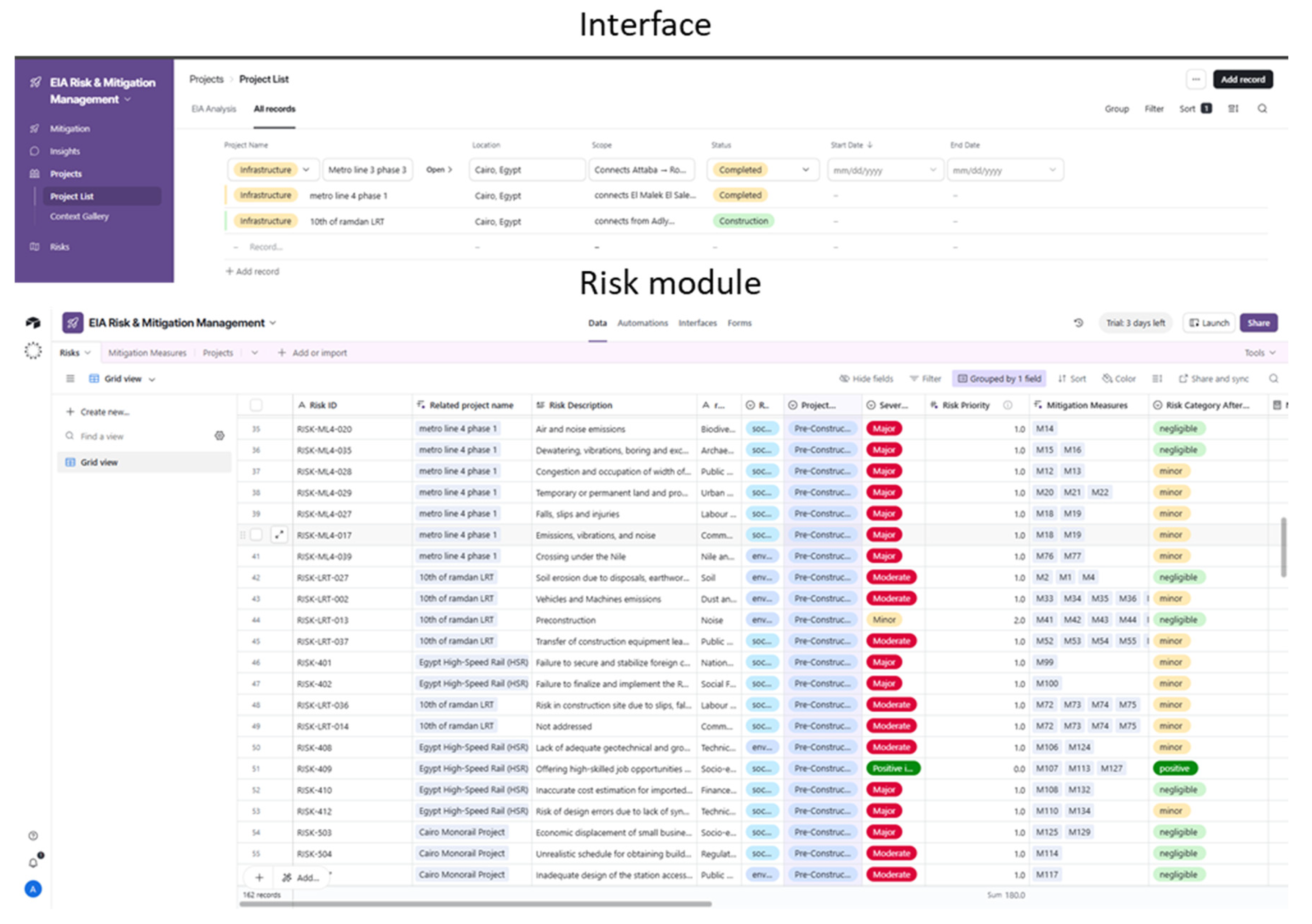
Task: Toggle the views sidebar hamburger icon
Action: pos(70,379)
